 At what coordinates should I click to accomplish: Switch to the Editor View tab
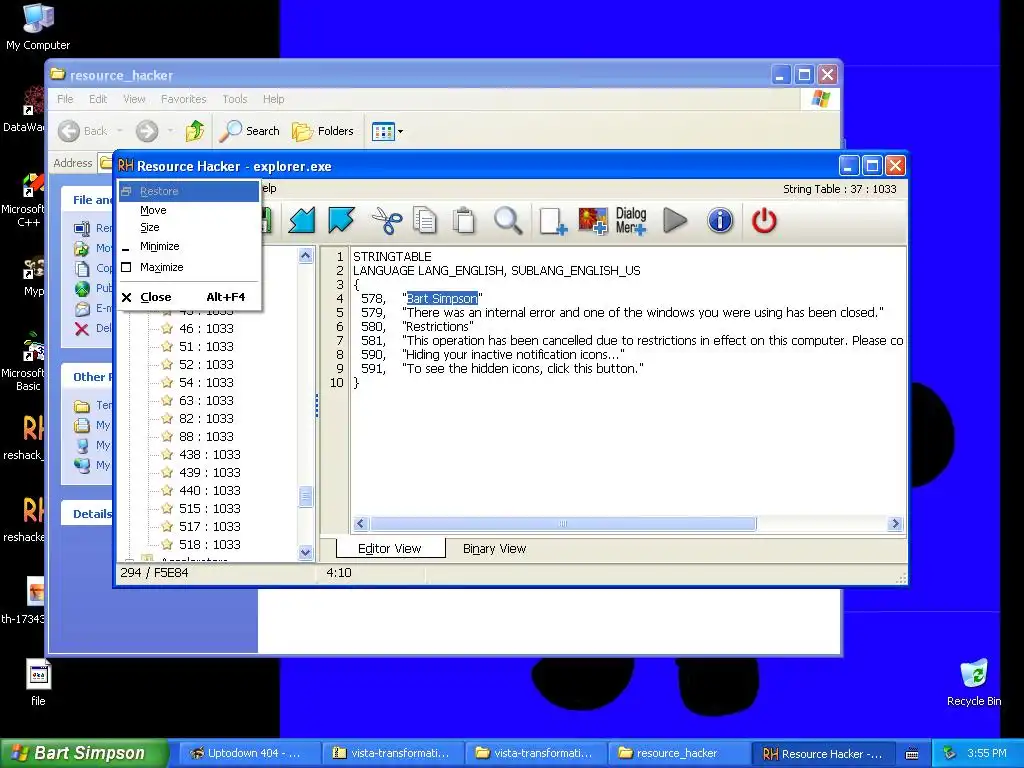tap(390, 549)
